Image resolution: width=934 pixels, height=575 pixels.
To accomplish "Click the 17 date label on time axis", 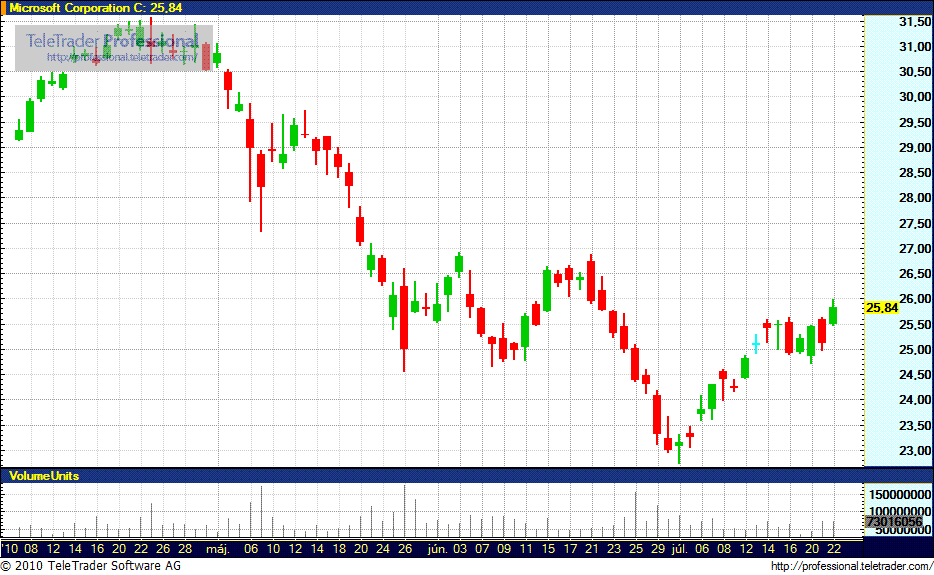I will pos(570,549).
